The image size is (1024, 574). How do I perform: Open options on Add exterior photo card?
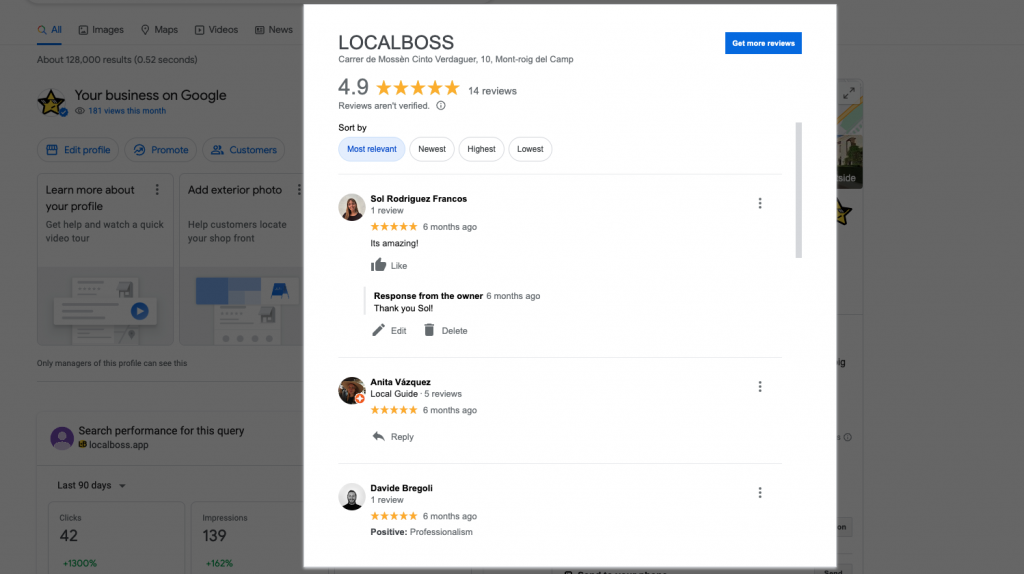299,189
